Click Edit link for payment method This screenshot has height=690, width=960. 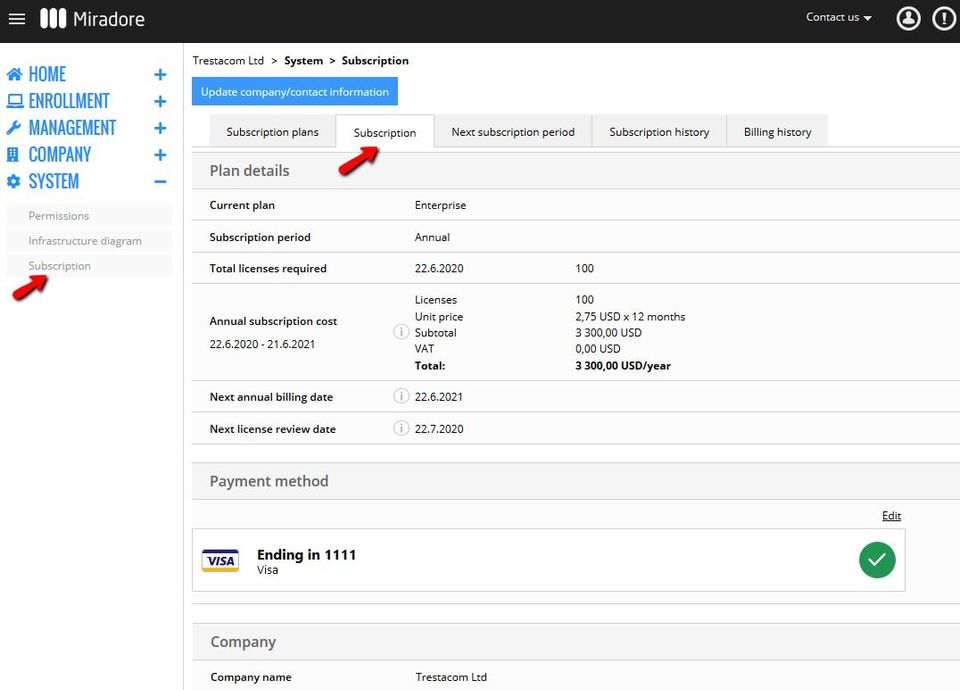coord(891,516)
